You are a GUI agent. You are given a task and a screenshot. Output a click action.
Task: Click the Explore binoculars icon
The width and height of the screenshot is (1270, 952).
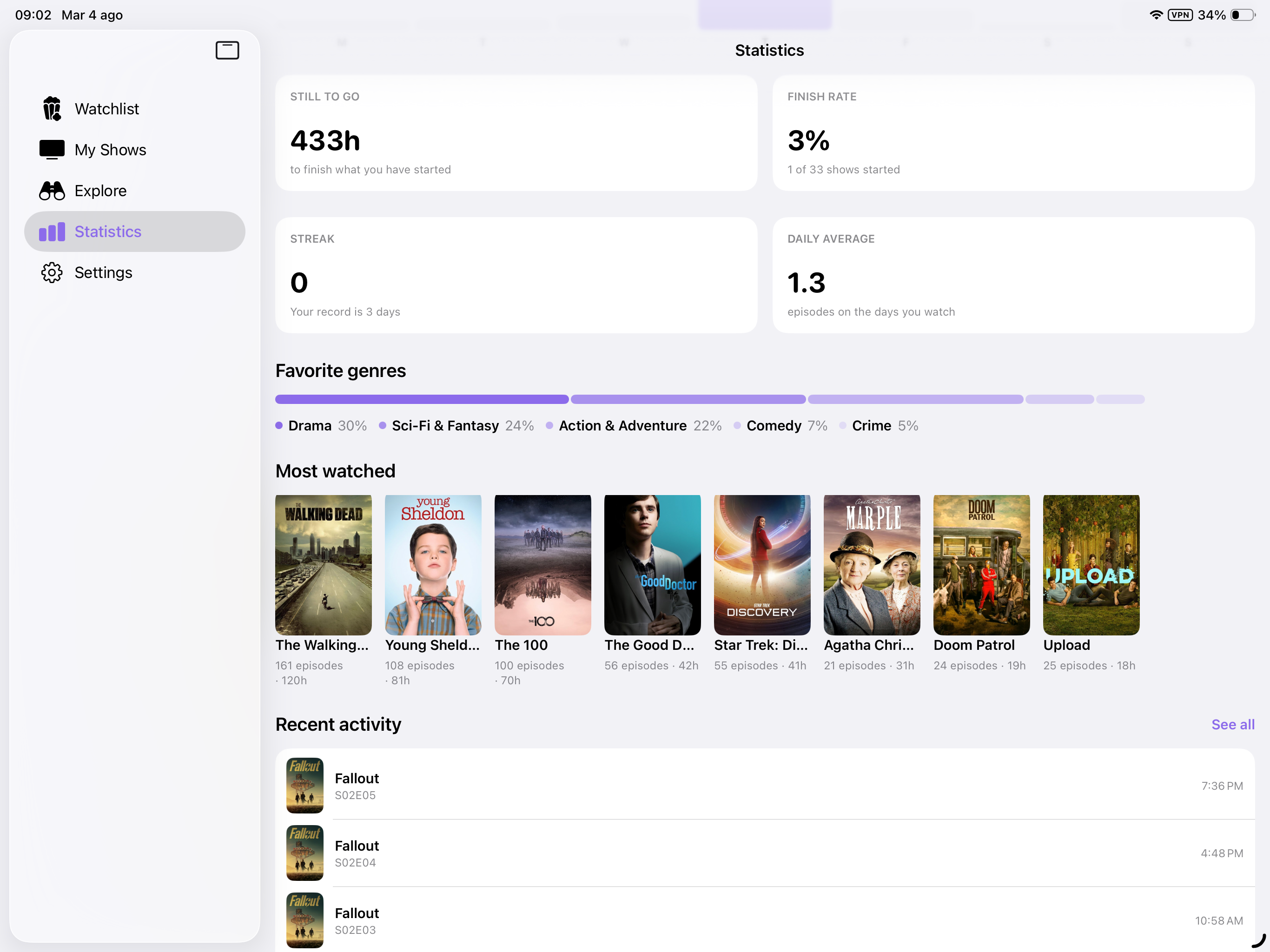pyautogui.click(x=52, y=191)
